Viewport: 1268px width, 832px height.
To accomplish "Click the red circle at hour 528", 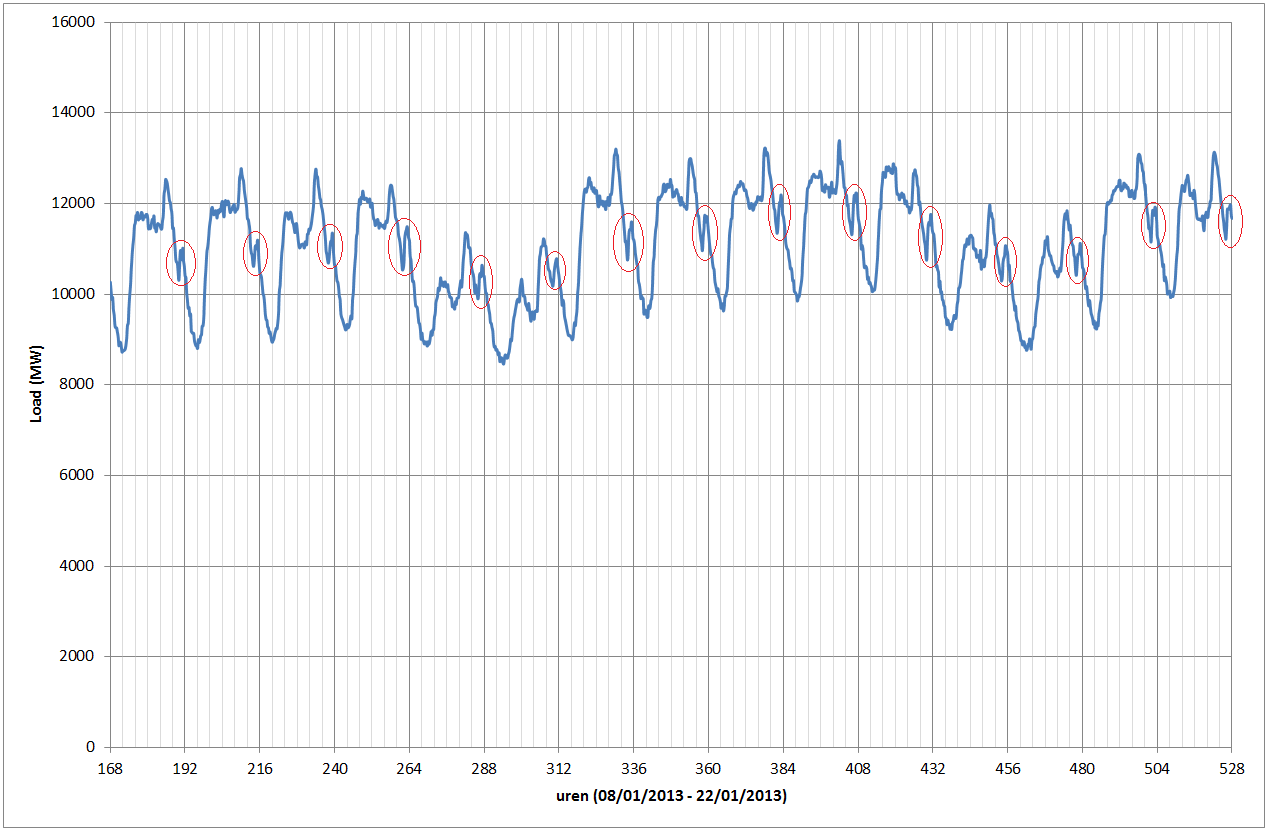I will [x=1231, y=221].
